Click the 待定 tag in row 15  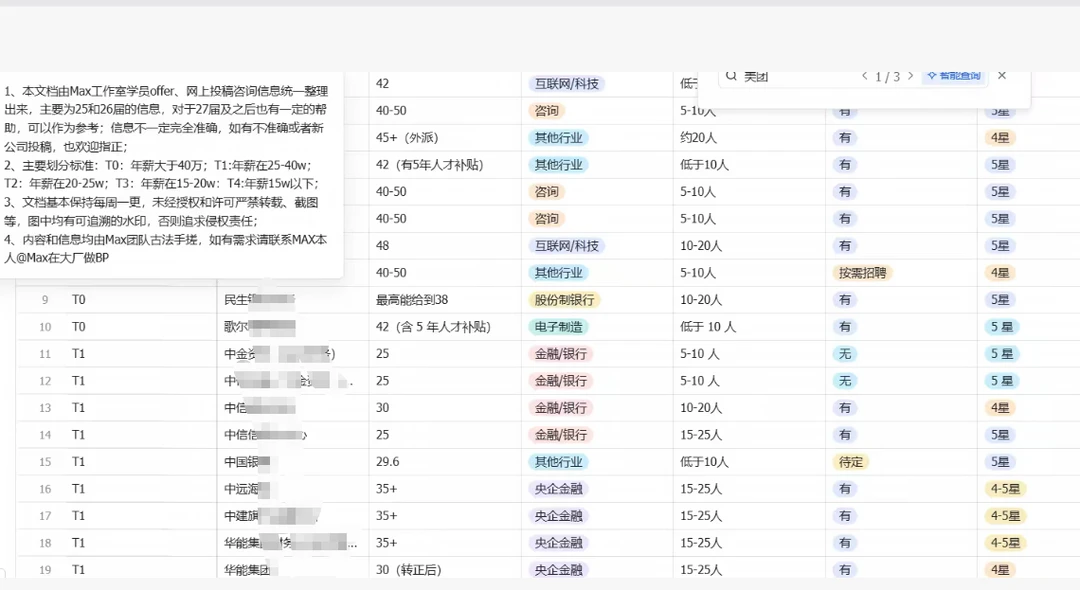click(851, 462)
